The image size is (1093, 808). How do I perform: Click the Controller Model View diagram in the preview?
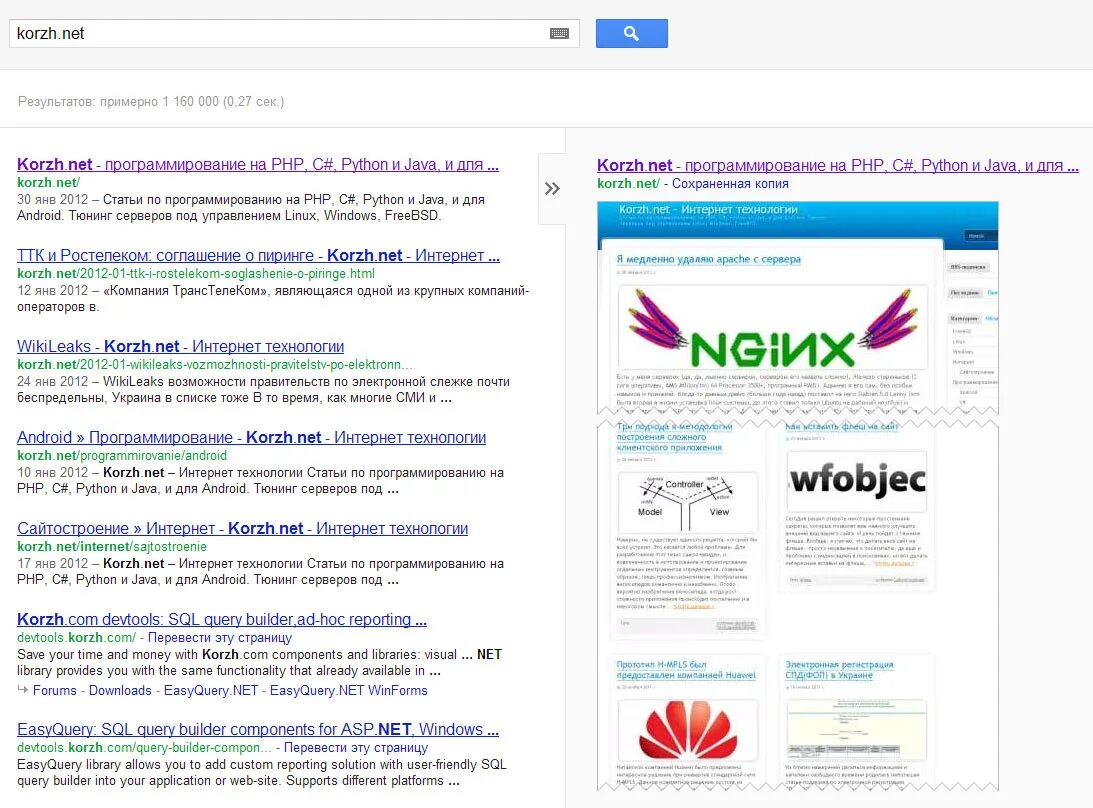click(687, 502)
